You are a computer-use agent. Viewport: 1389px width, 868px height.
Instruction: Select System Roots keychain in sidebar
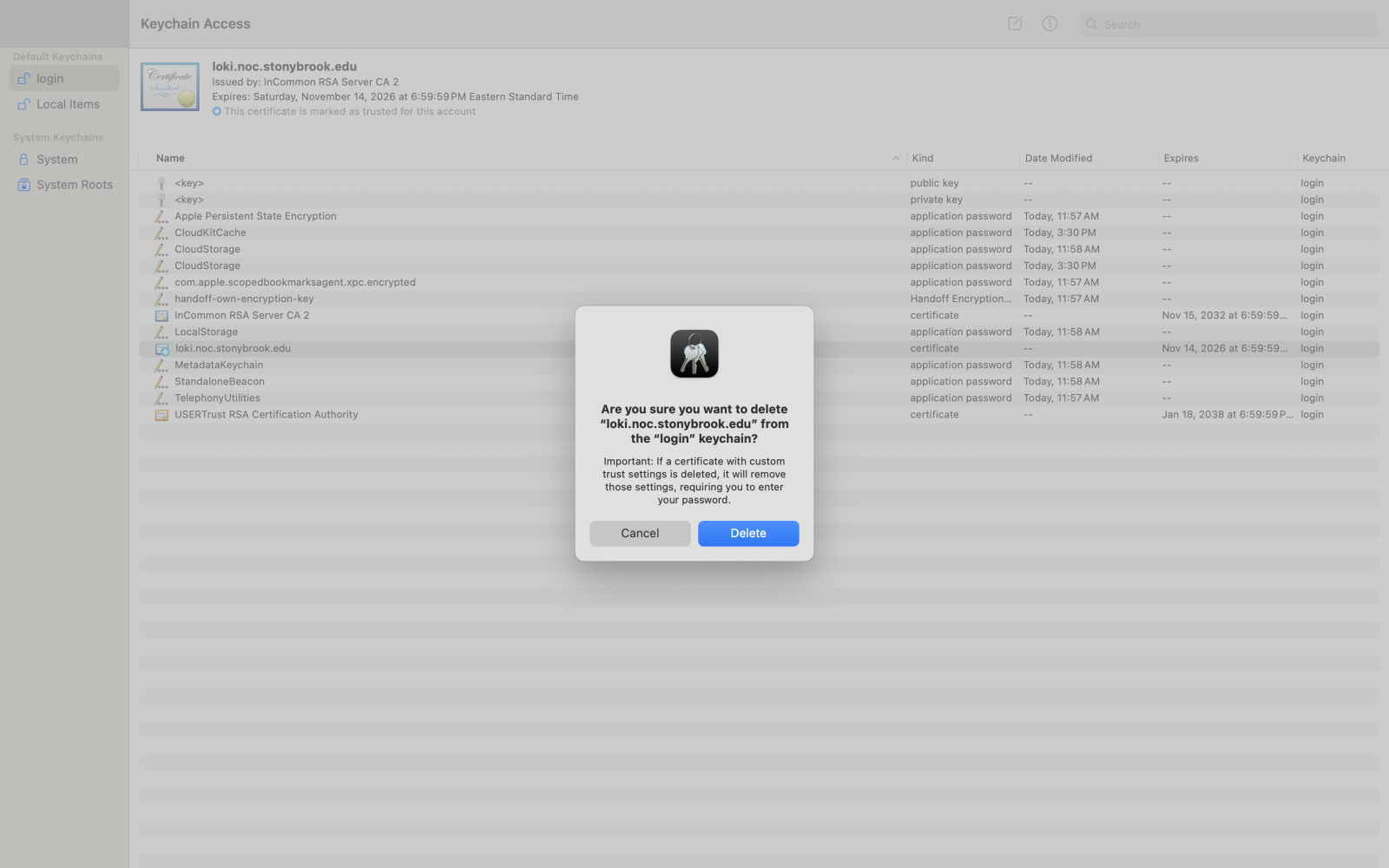coord(64,184)
